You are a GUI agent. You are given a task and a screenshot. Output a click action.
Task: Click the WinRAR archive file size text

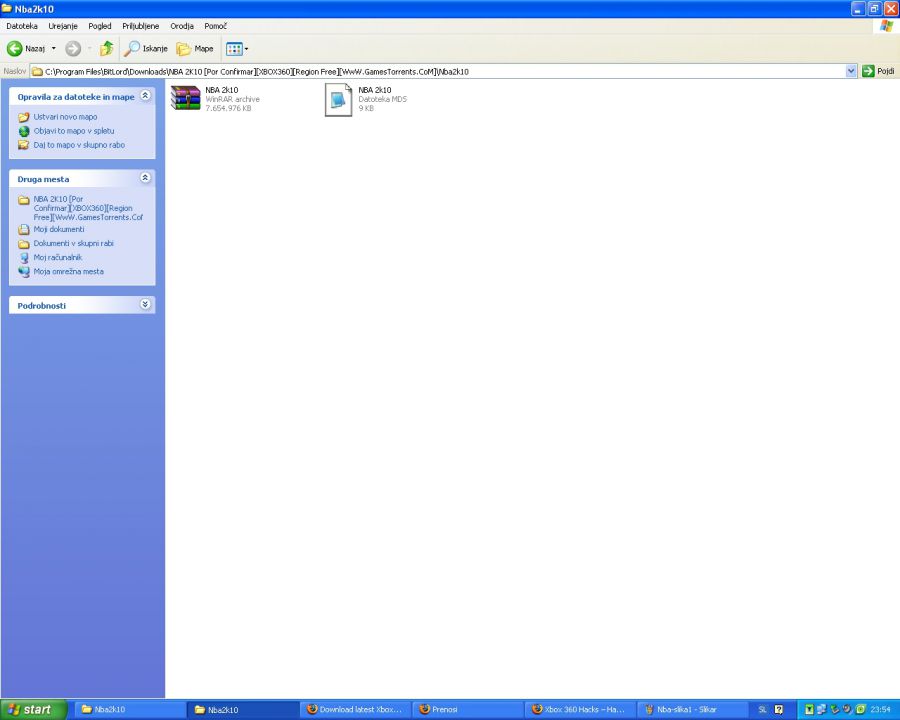228,109
